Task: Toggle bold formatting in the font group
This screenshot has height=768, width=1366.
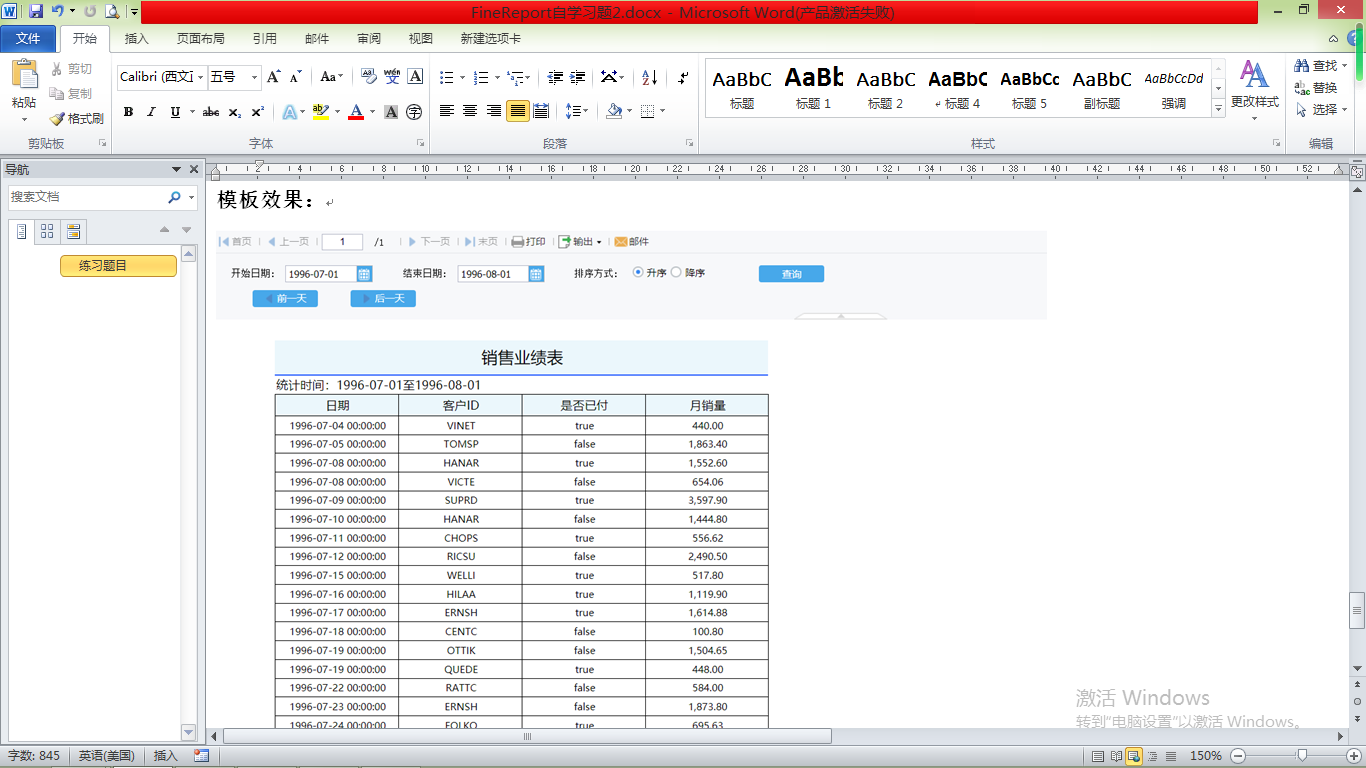Action: [x=128, y=112]
